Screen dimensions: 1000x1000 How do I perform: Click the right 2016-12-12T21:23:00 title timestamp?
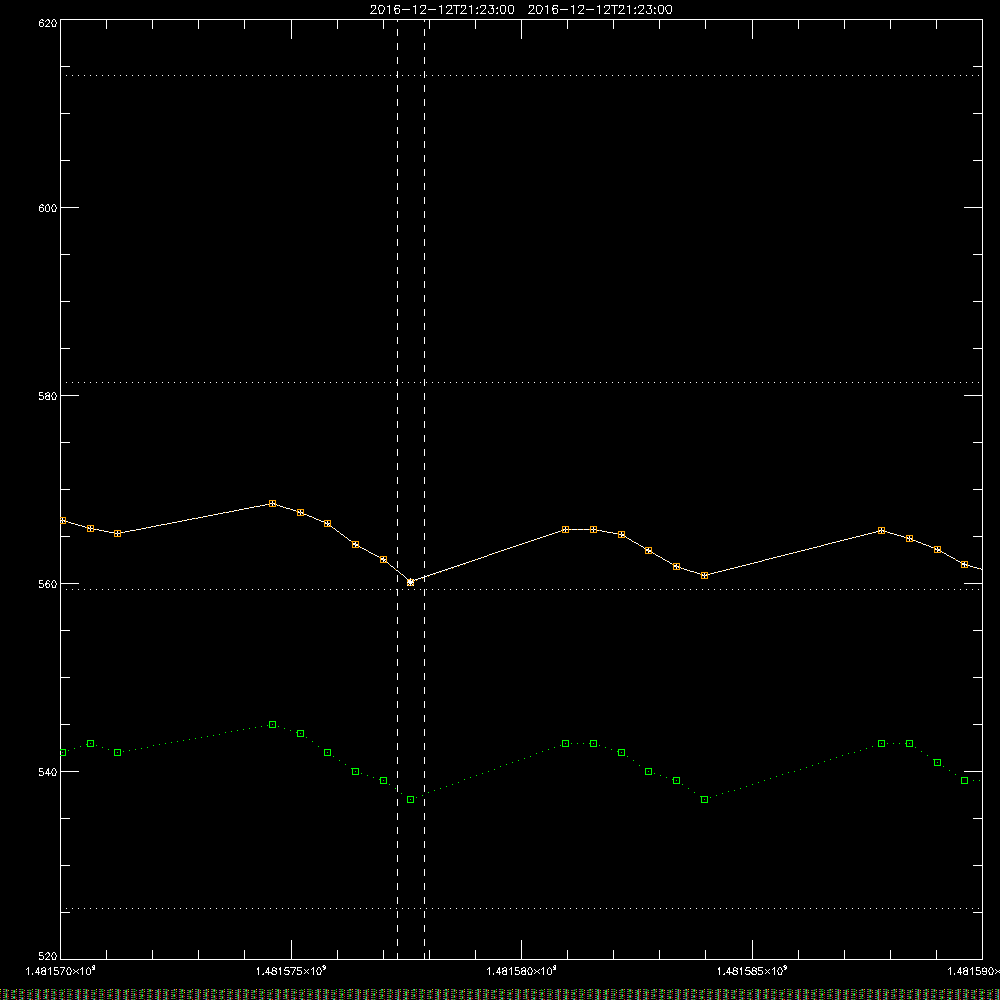tap(600, 10)
